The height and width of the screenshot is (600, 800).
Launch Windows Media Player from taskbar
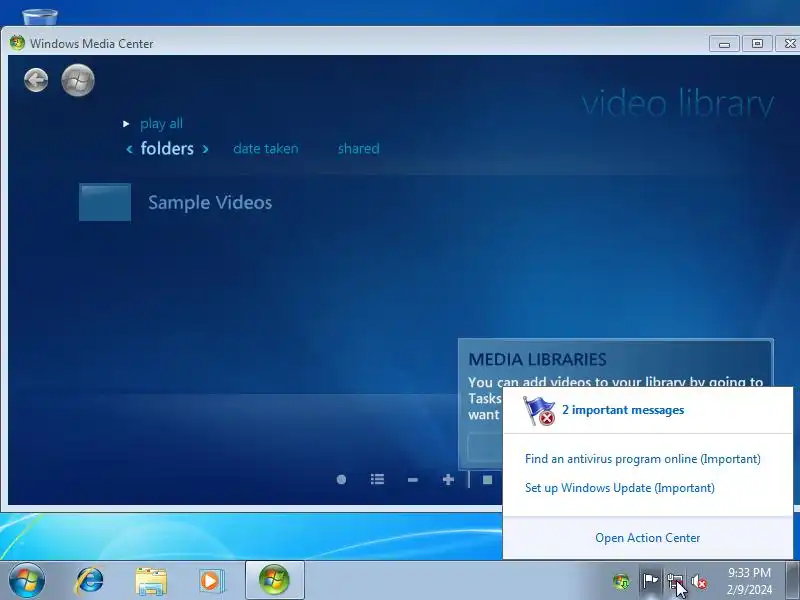tap(211, 581)
